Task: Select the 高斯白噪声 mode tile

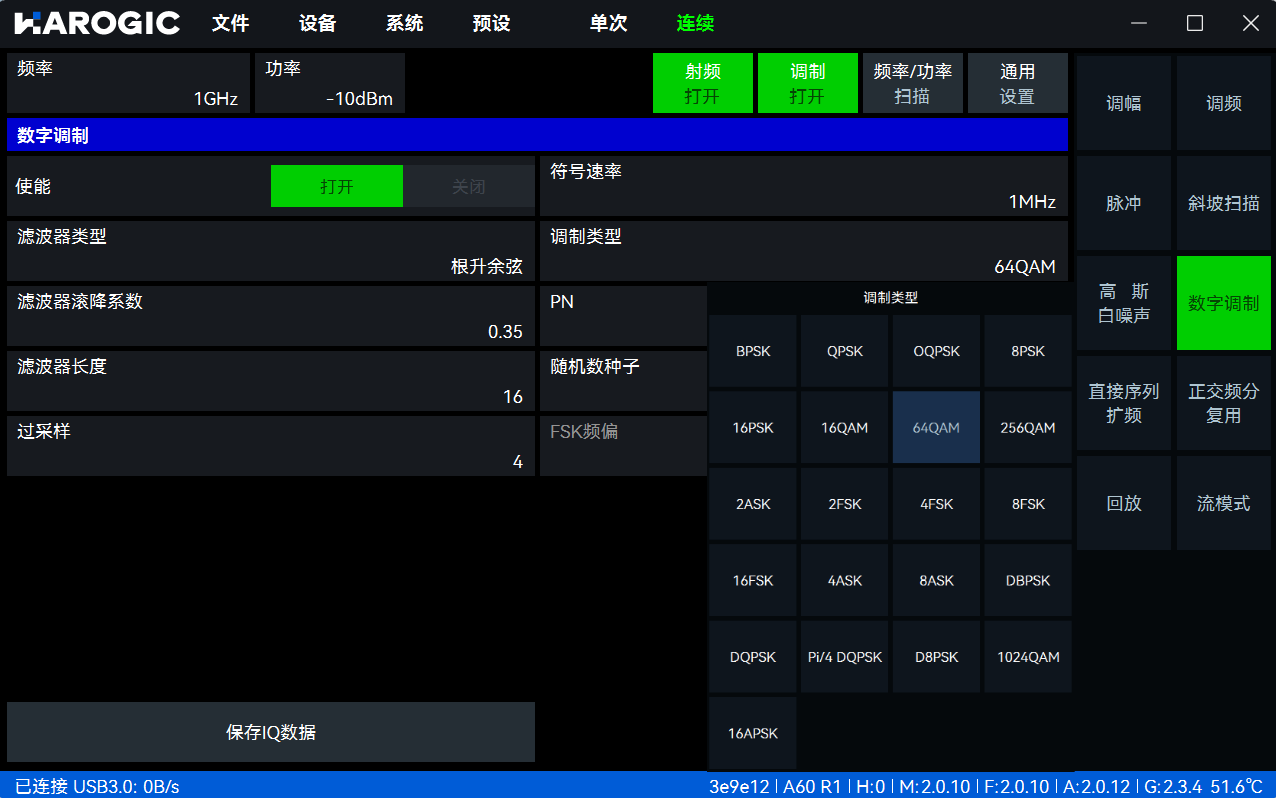Action: (x=1123, y=303)
